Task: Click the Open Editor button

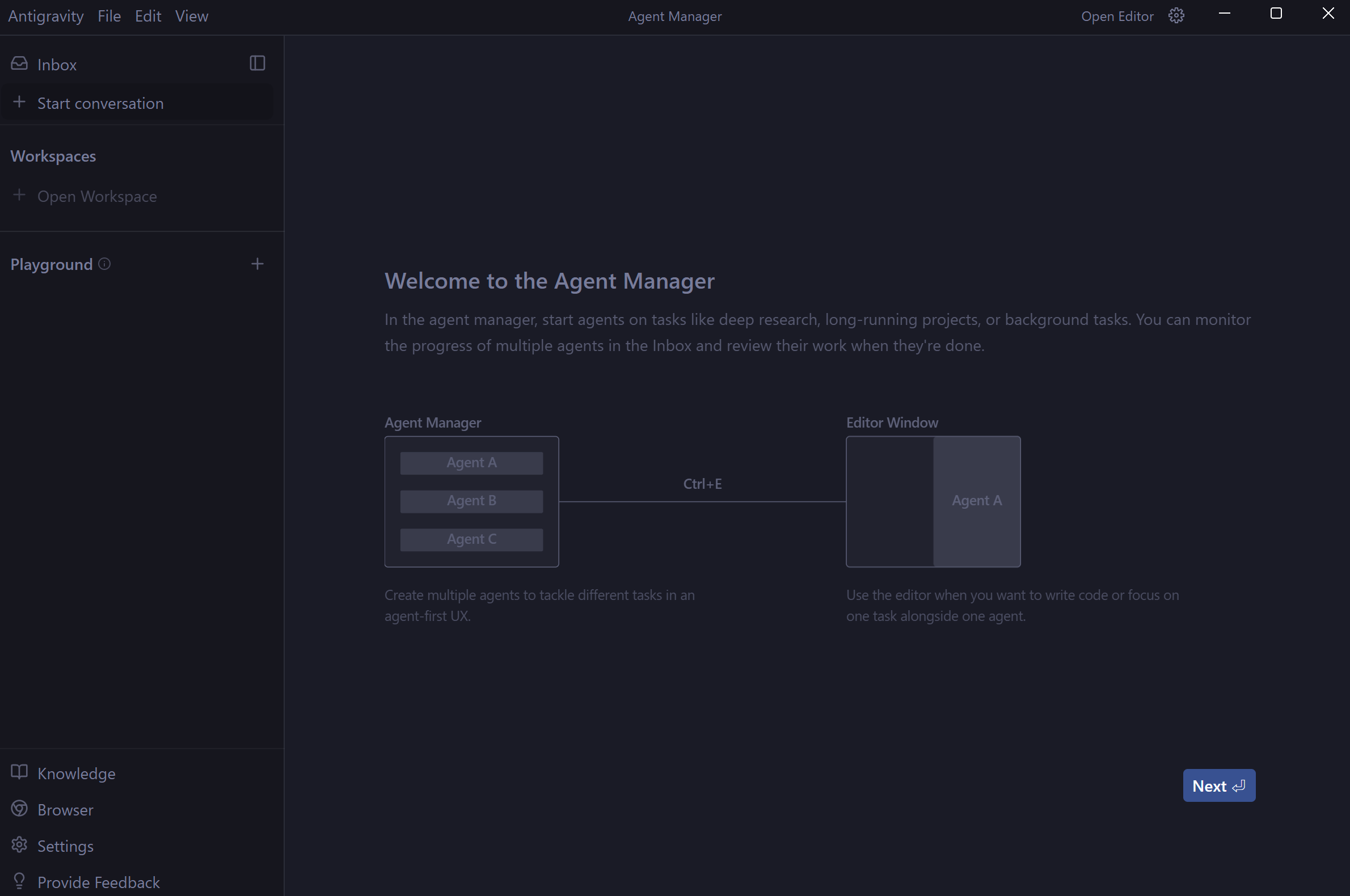Action: coord(1117,16)
